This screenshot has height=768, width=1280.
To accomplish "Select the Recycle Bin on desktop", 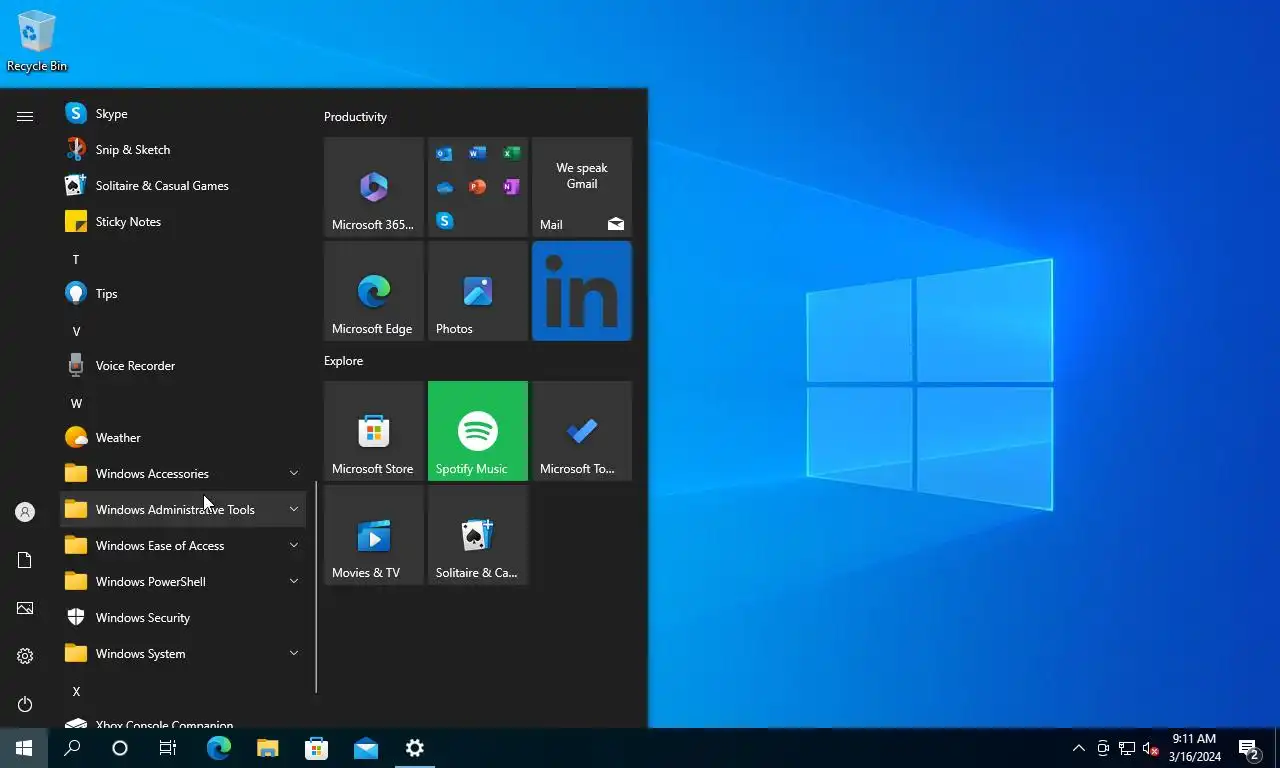I will [x=37, y=41].
